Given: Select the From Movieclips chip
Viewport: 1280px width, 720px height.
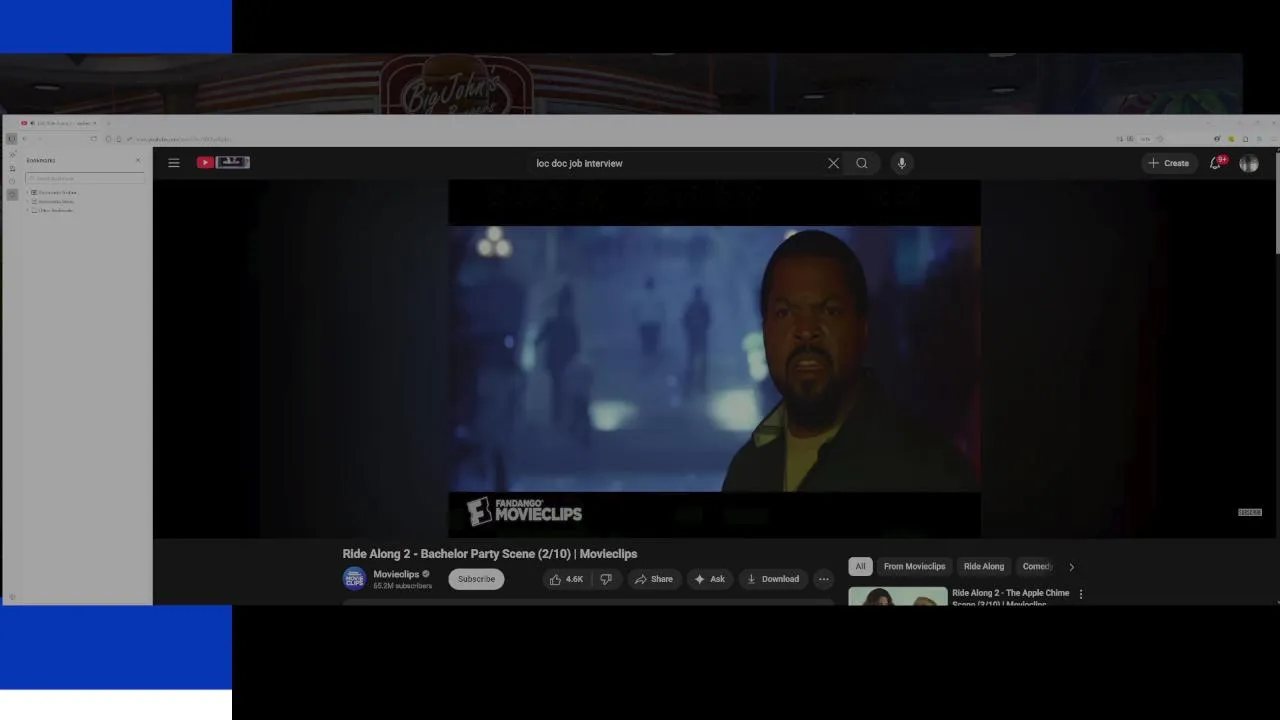Looking at the screenshot, I should (x=914, y=566).
